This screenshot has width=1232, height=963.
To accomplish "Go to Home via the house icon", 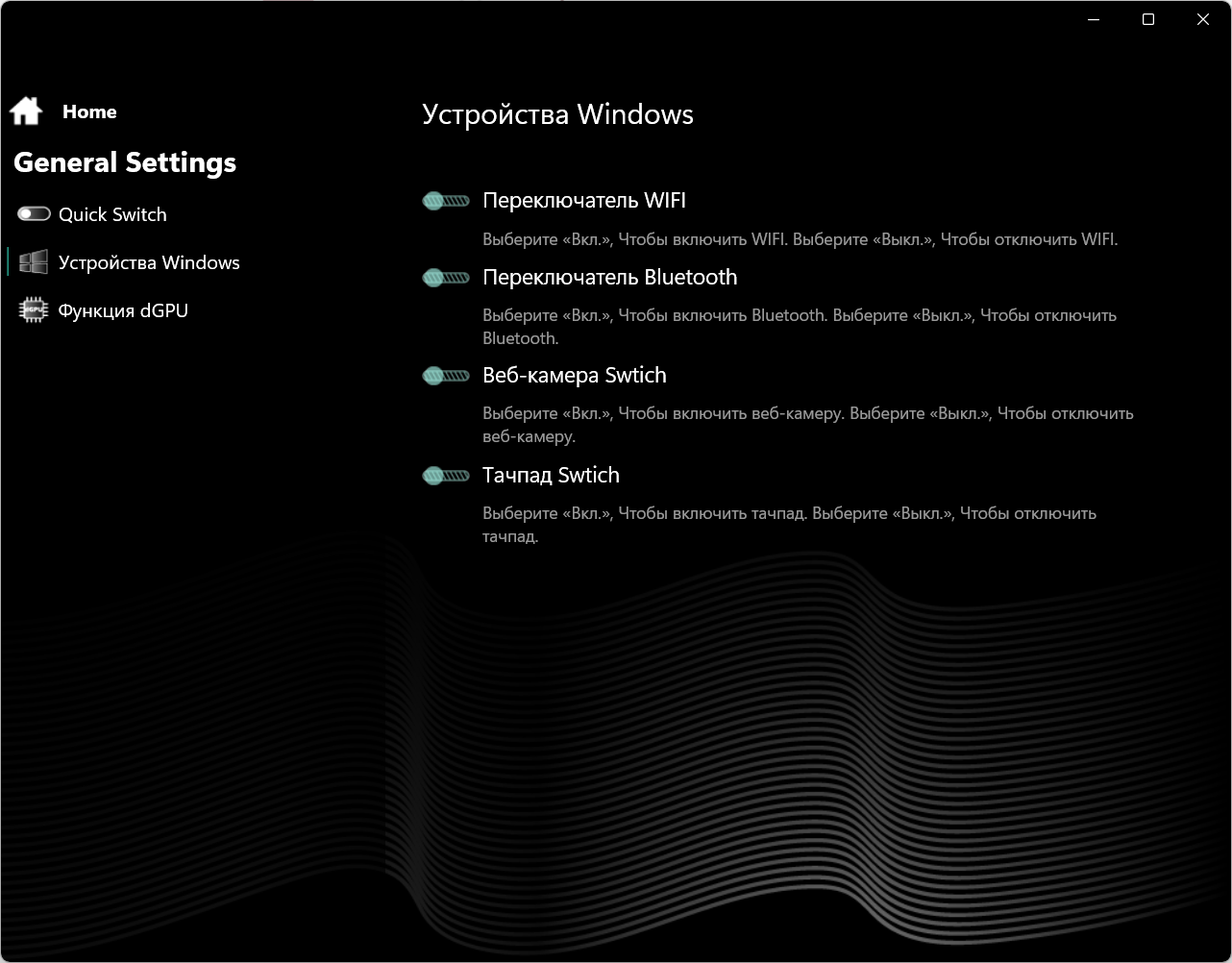I will [26, 111].
